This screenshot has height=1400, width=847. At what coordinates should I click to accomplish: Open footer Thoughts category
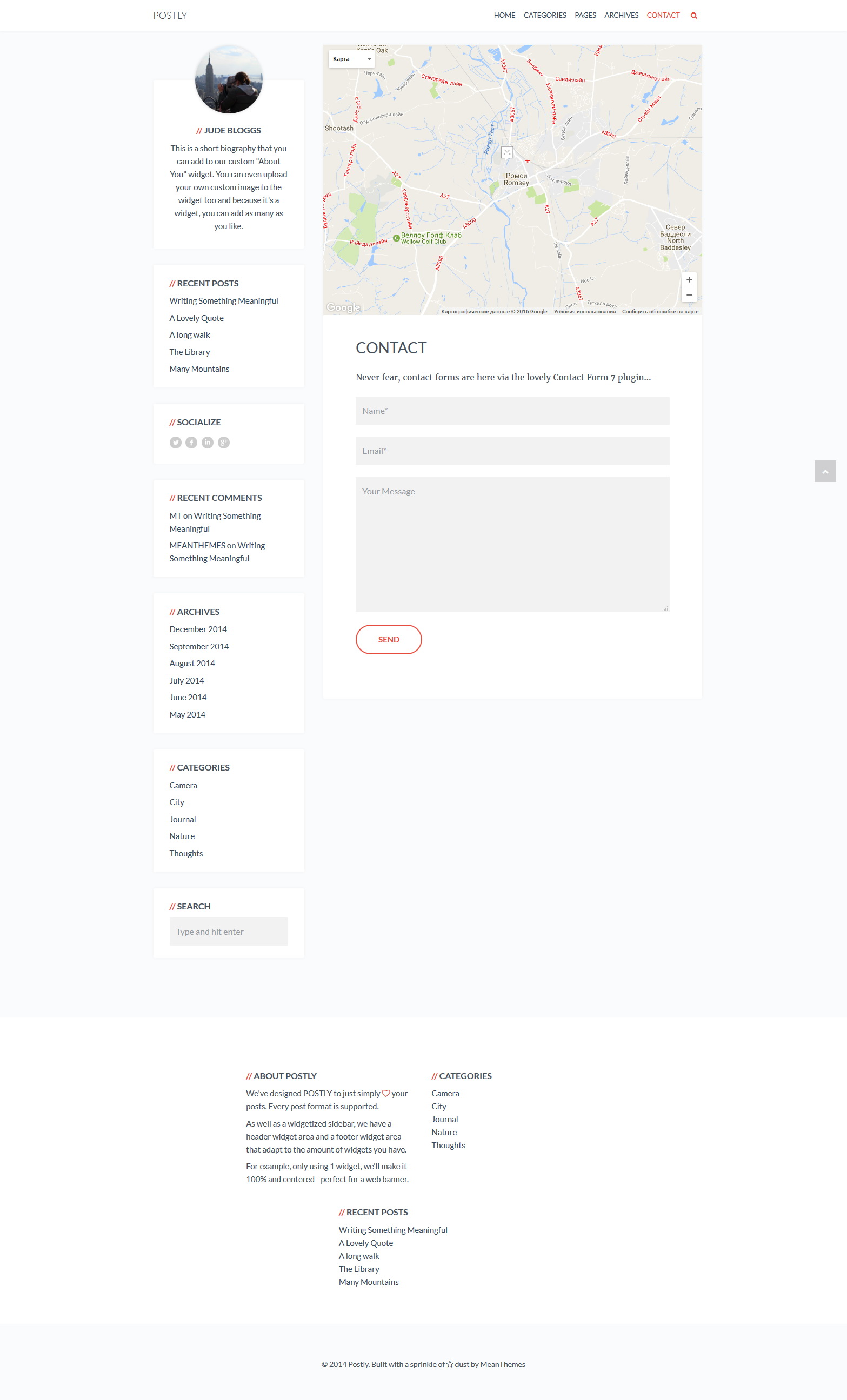(x=448, y=1146)
